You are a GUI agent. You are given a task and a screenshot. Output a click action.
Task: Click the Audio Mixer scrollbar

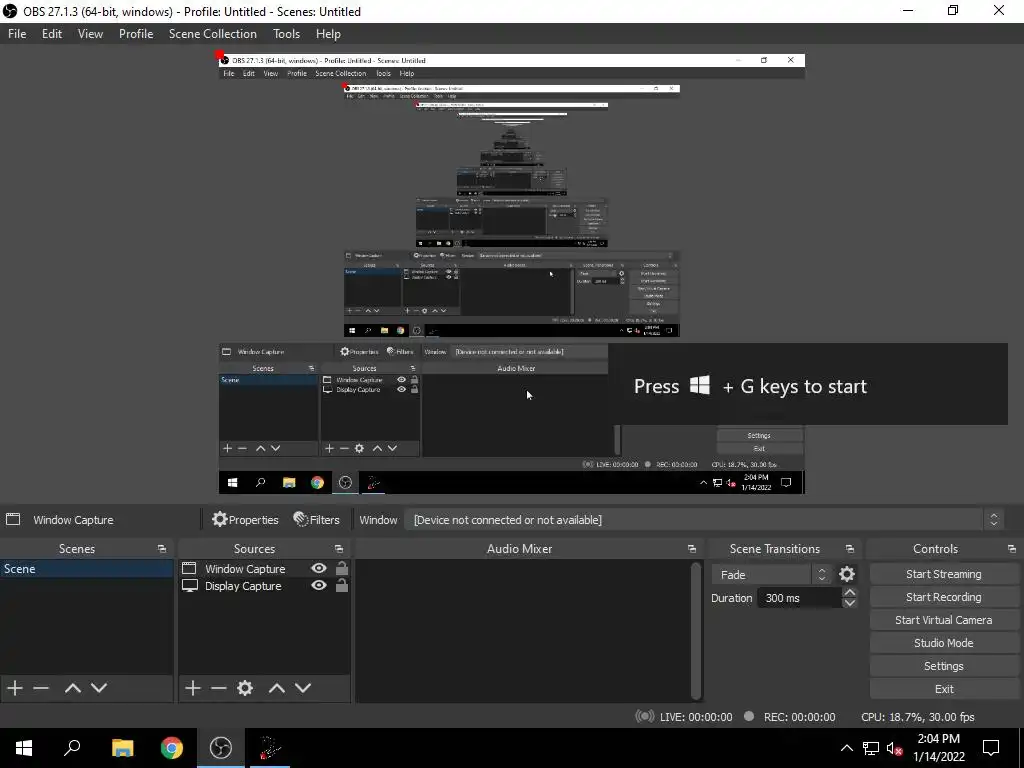[696, 630]
